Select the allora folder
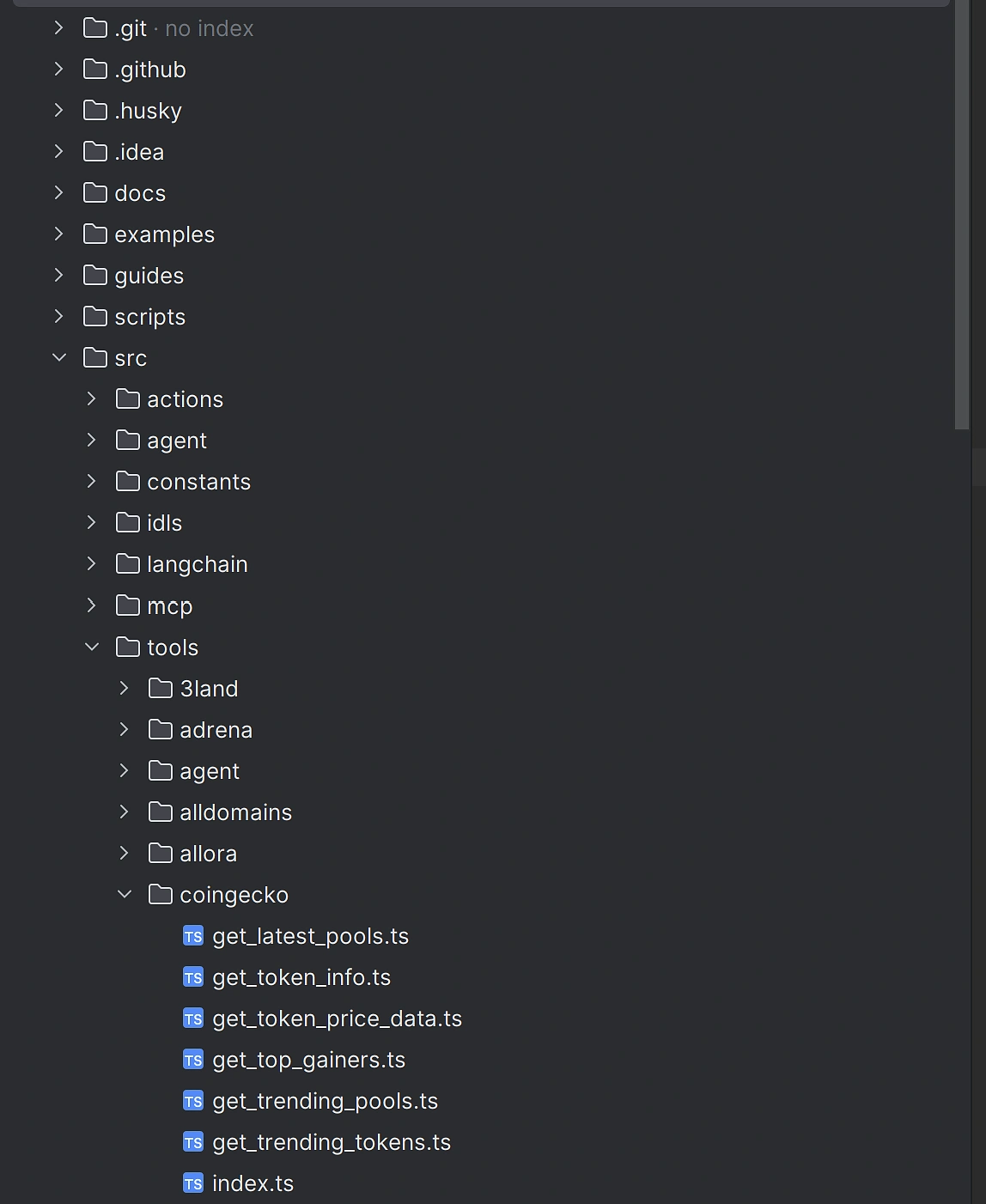The height and width of the screenshot is (1204, 986). pyautogui.click(x=208, y=853)
